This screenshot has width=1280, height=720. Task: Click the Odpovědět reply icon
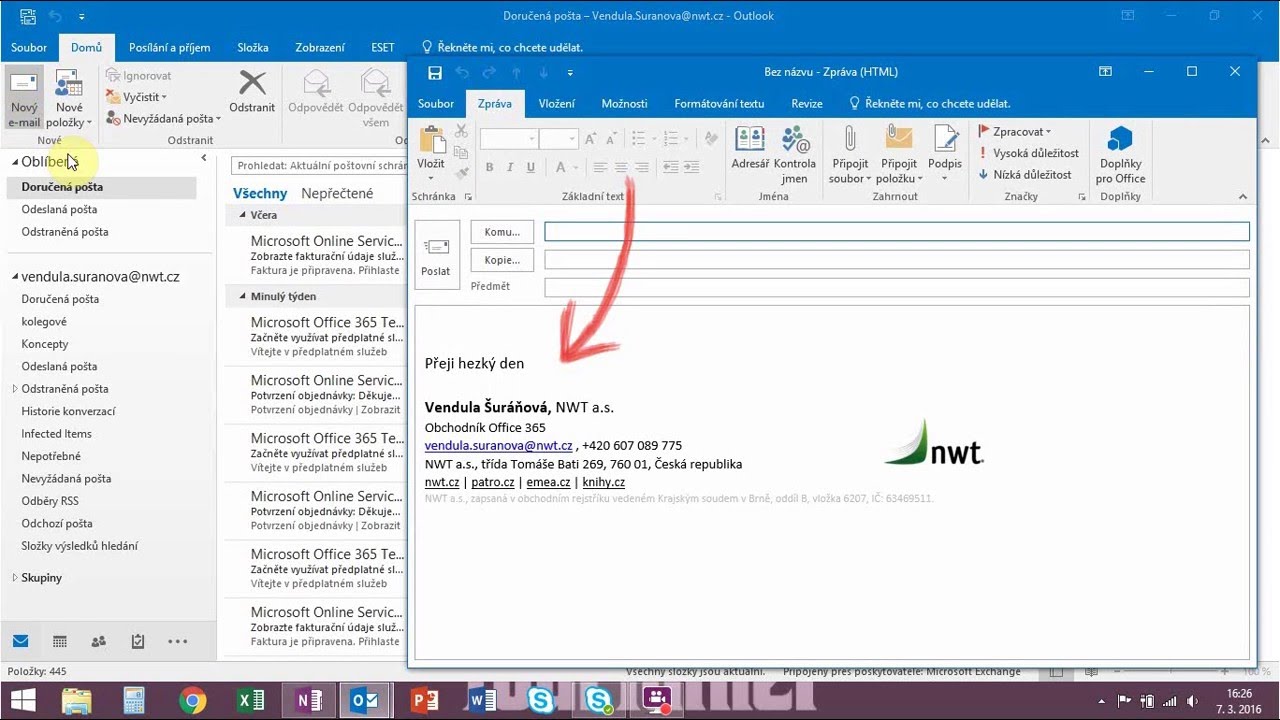(316, 92)
